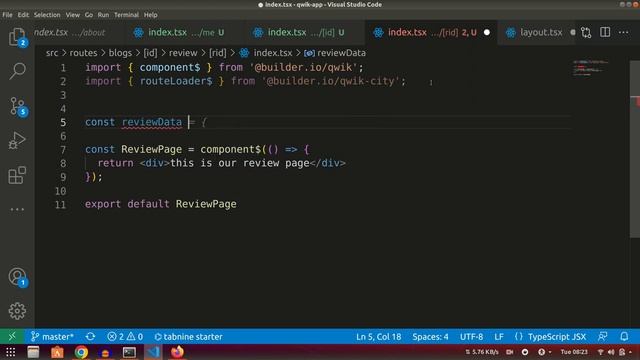Screen dimensions: 640x360
Task: Open the Manage gear menu
Action: (17, 311)
